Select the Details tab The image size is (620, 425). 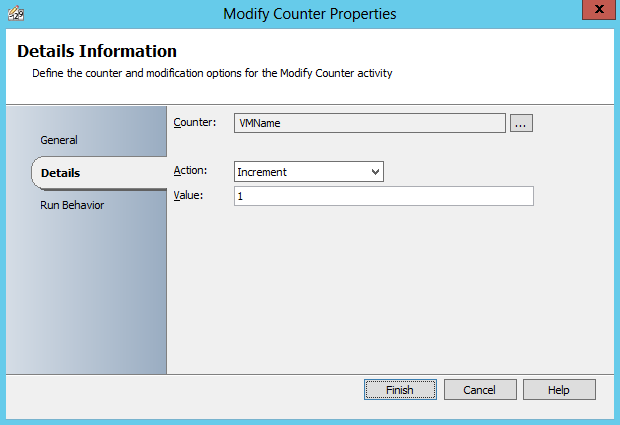coord(61,173)
